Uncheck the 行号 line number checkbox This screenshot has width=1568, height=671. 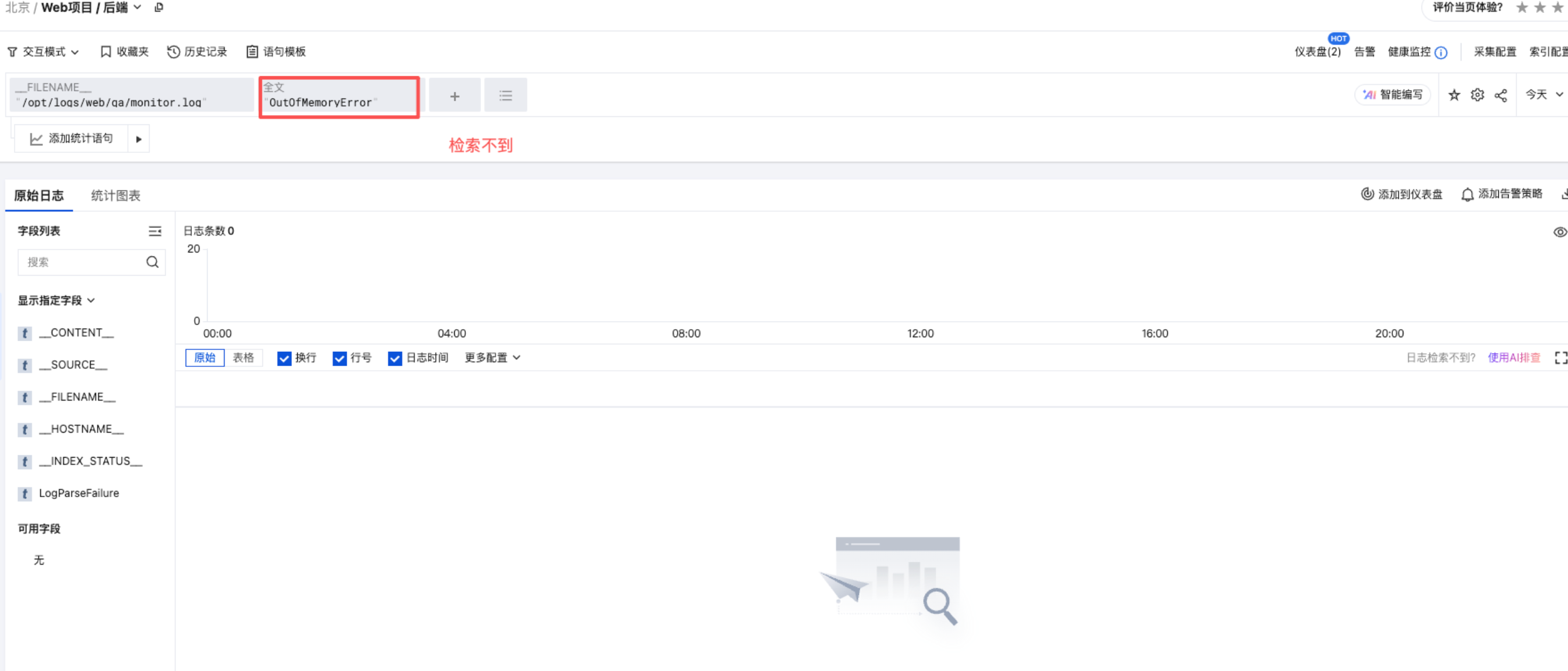pyautogui.click(x=339, y=358)
